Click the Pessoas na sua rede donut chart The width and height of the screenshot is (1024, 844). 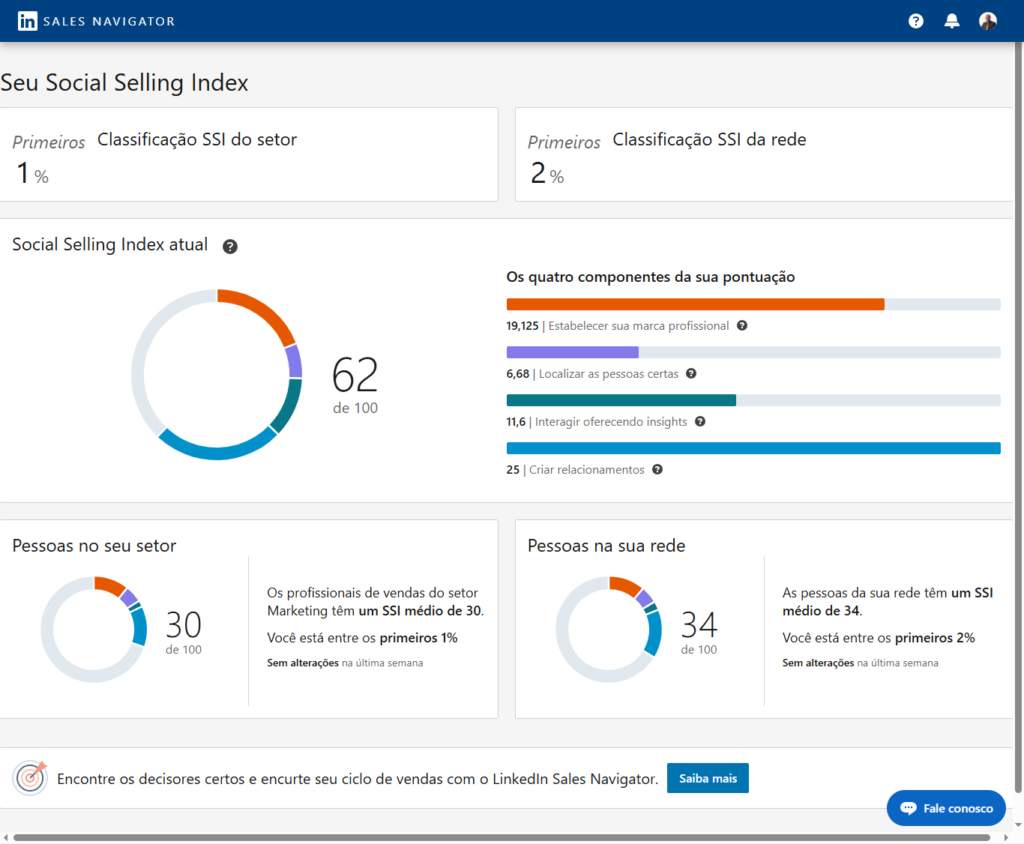[609, 629]
